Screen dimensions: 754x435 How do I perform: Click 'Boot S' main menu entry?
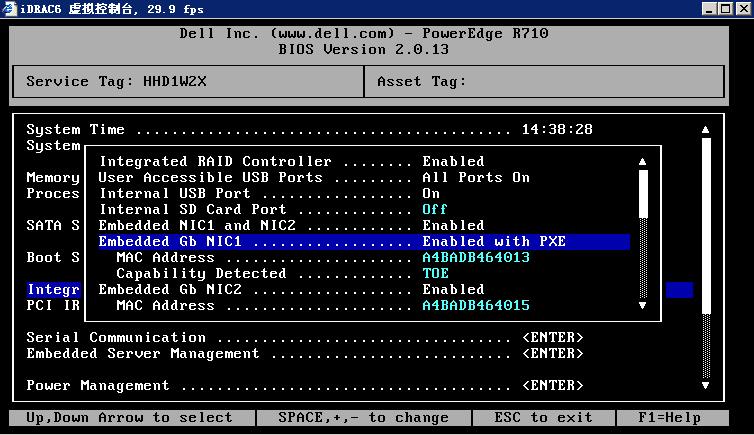[x=53, y=257]
